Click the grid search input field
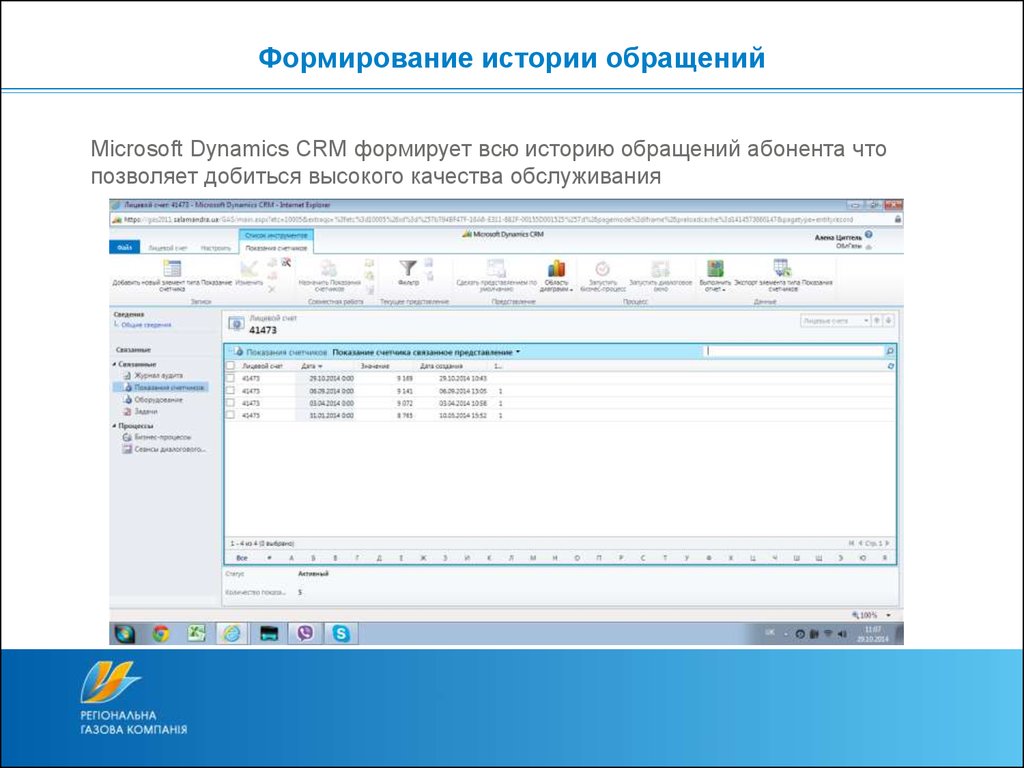Screen dimensions: 1024x768 793,351
